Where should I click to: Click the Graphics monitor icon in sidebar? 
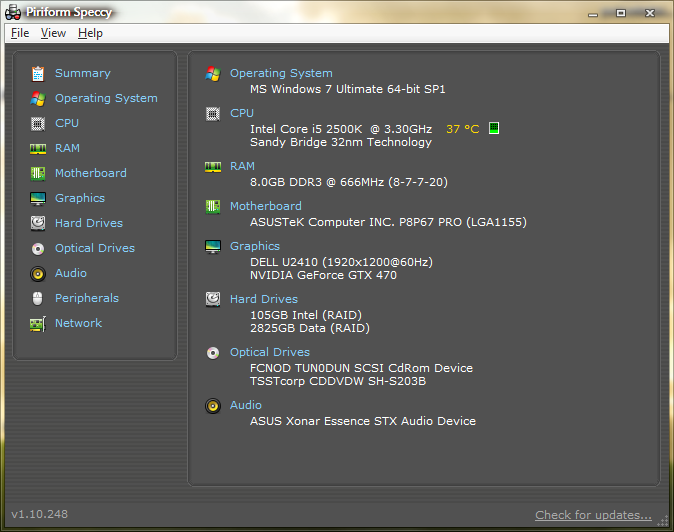[x=38, y=199]
